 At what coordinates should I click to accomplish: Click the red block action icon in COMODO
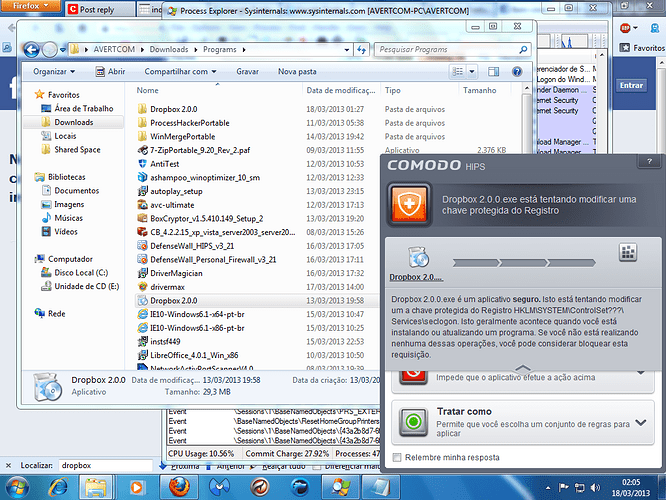click(x=413, y=376)
